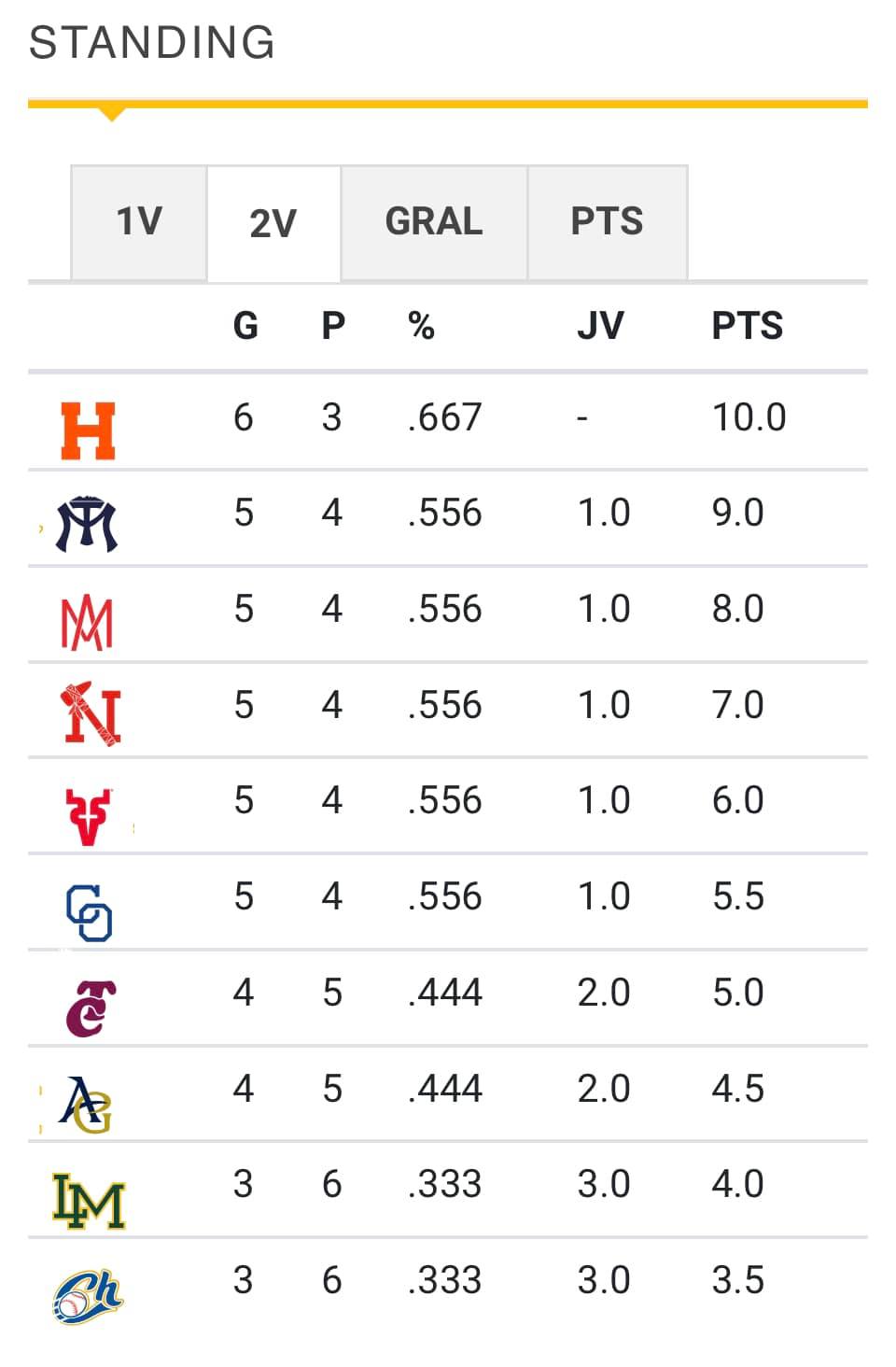
Task: Open the orange H team logo
Action: point(89,431)
